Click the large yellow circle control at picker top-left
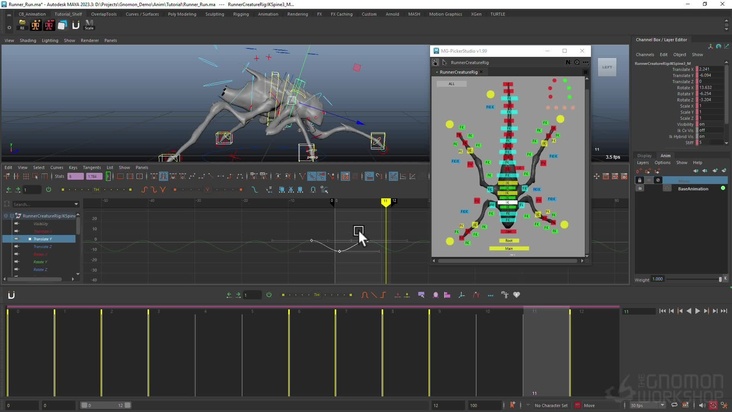The width and height of the screenshot is (732, 412). pyautogui.click(x=450, y=124)
